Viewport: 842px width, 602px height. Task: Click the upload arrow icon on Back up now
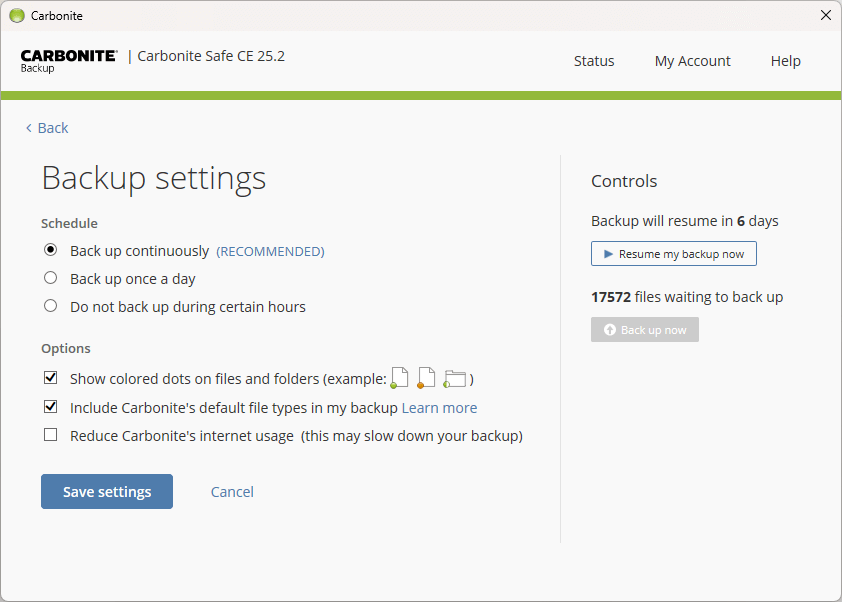pos(609,330)
